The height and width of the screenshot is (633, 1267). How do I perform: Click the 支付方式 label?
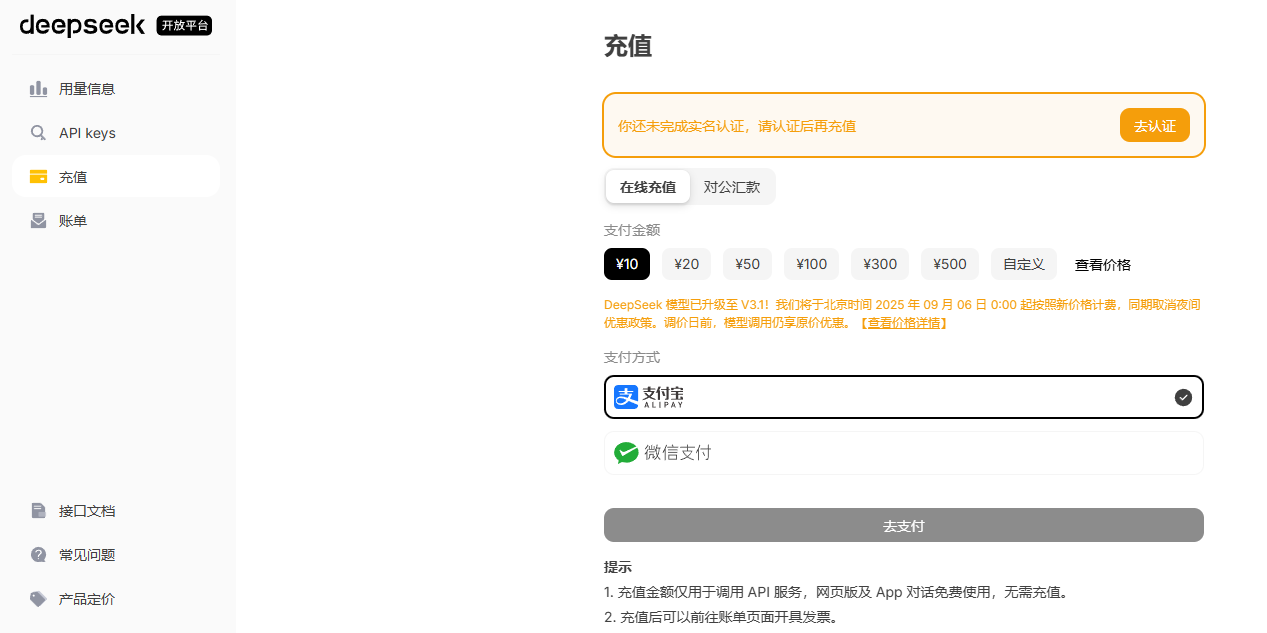[632, 357]
